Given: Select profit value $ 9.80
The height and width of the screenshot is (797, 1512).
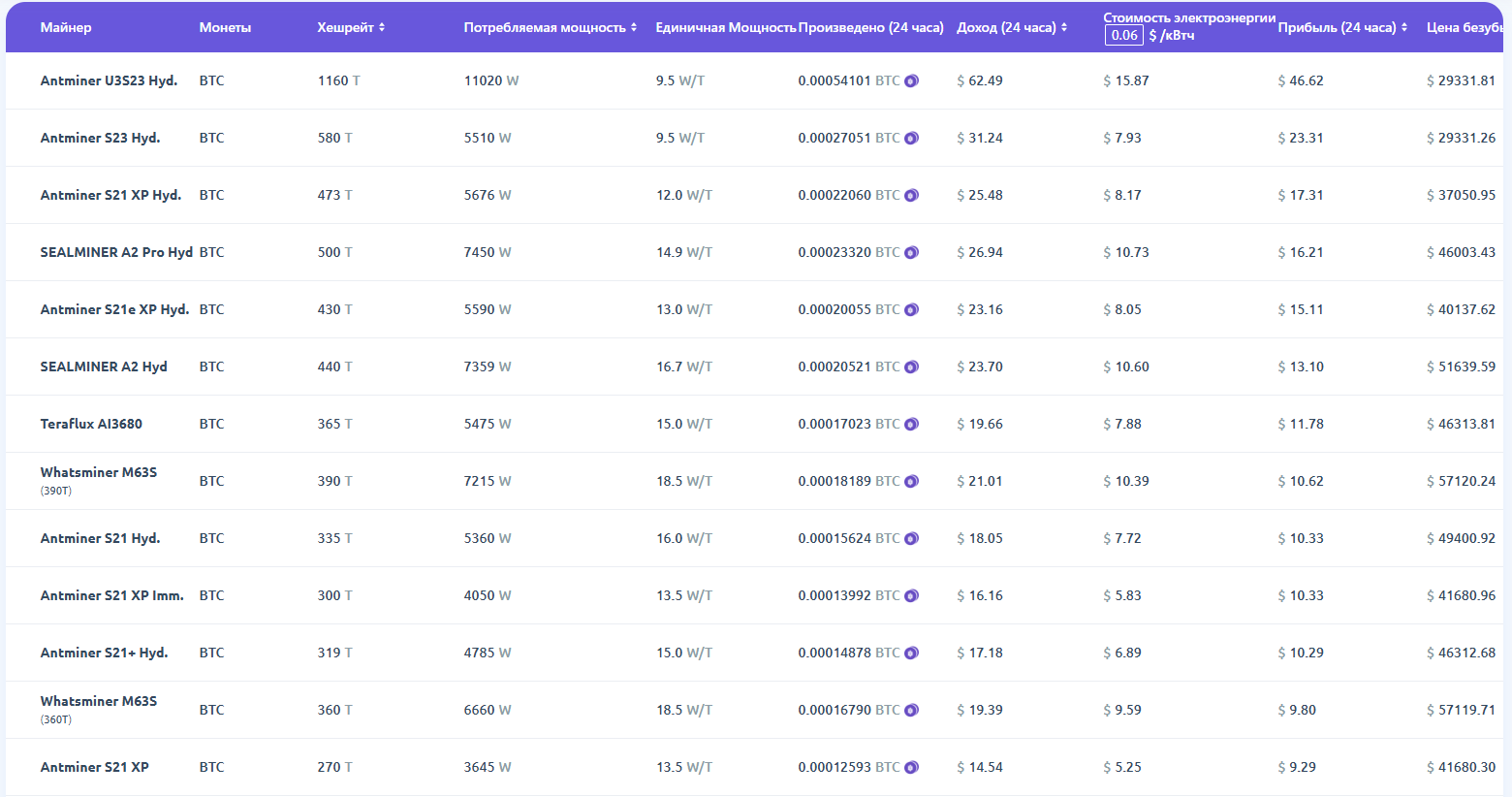Looking at the screenshot, I should [1297, 710].
